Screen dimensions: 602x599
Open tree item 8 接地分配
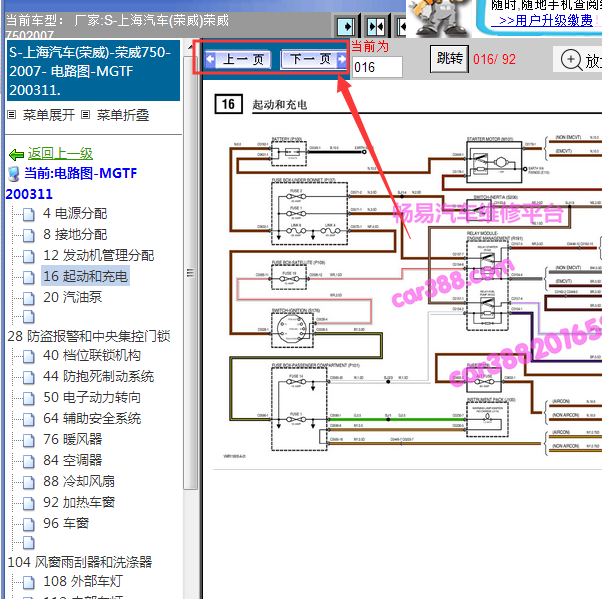(75, 234)
